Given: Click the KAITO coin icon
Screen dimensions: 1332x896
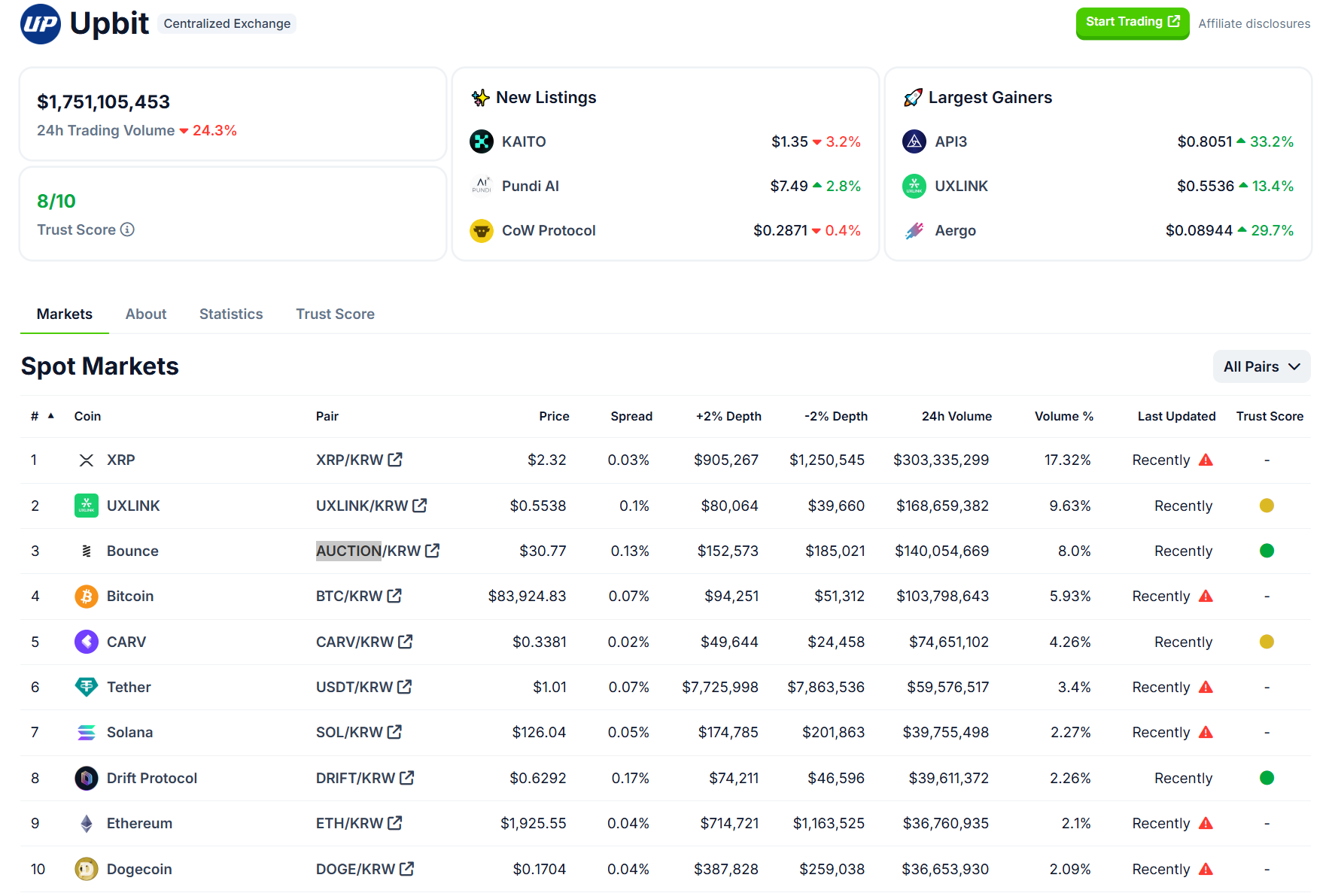Looking at the screenshot, I should (x=482, y=141).
